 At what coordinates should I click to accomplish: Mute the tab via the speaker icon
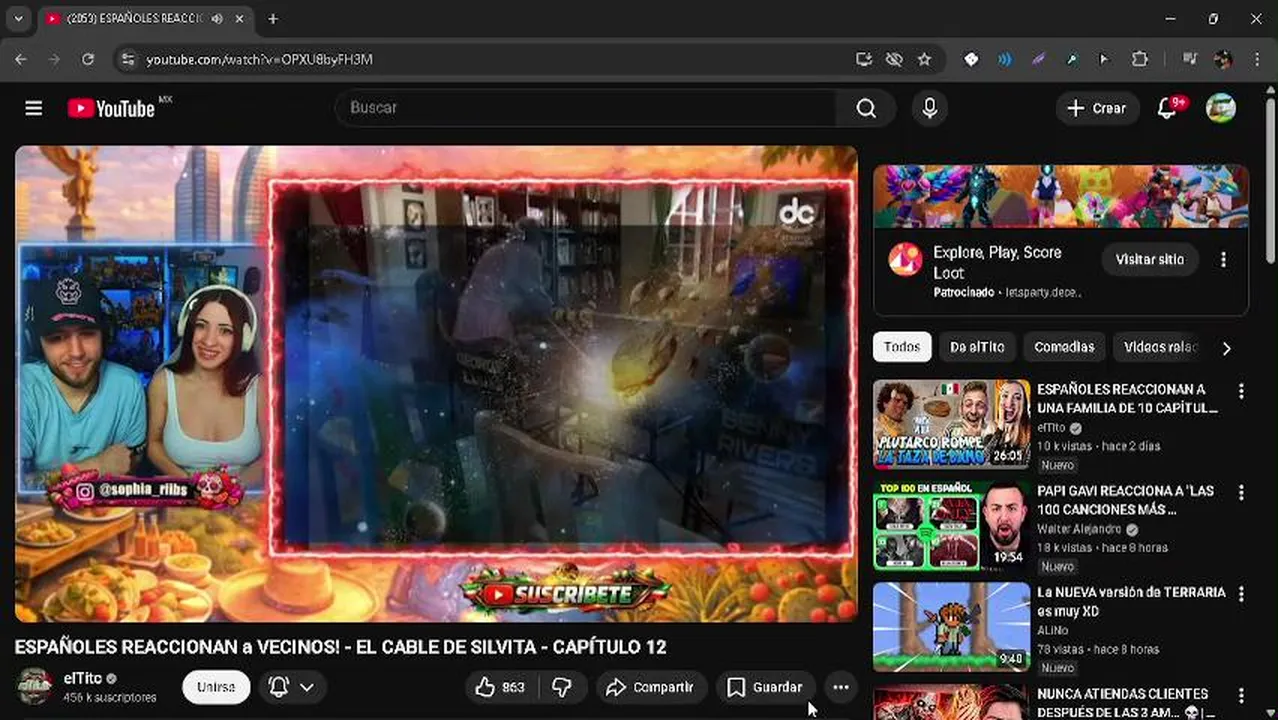217,19
